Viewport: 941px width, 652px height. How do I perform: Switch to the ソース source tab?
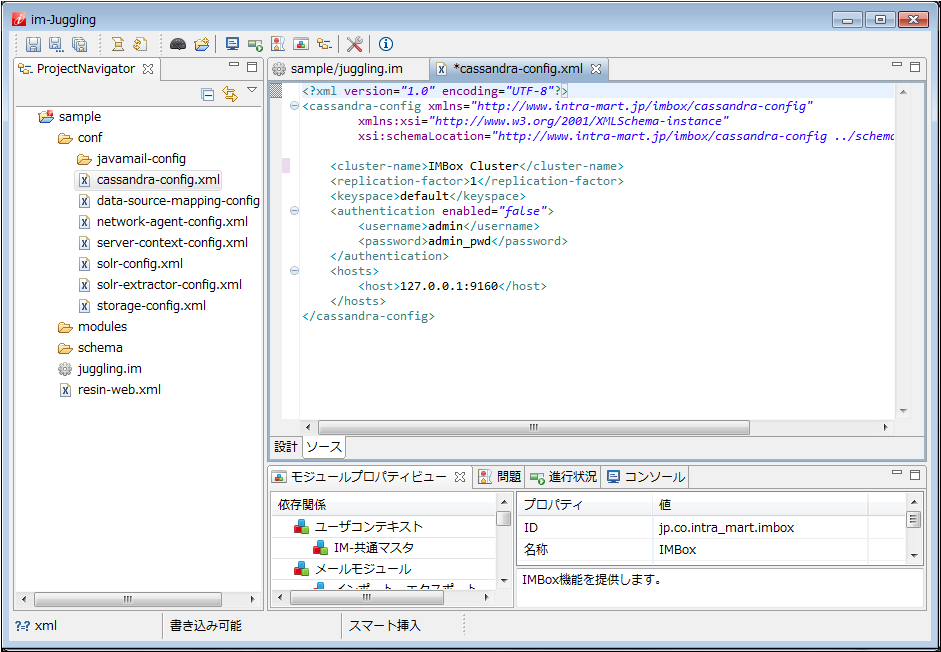point(323,447)
